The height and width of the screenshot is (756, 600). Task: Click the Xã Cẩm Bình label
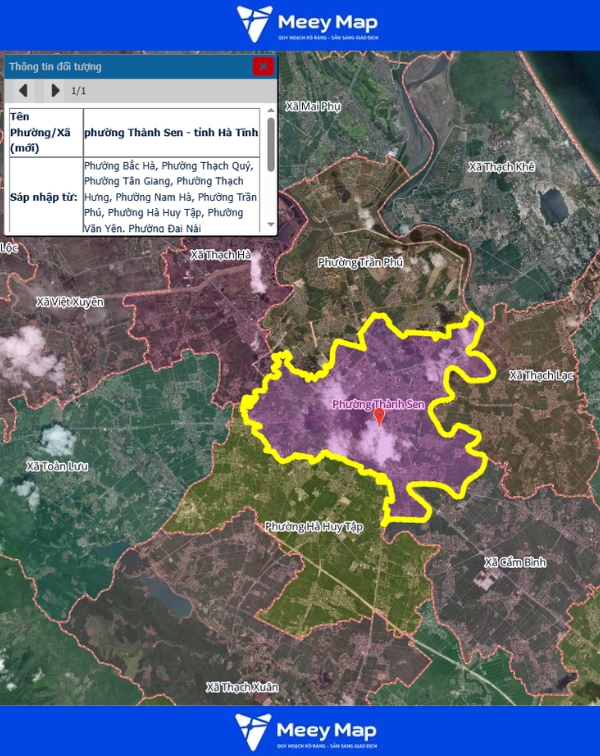pyautogui.click(x=515, y=562)
